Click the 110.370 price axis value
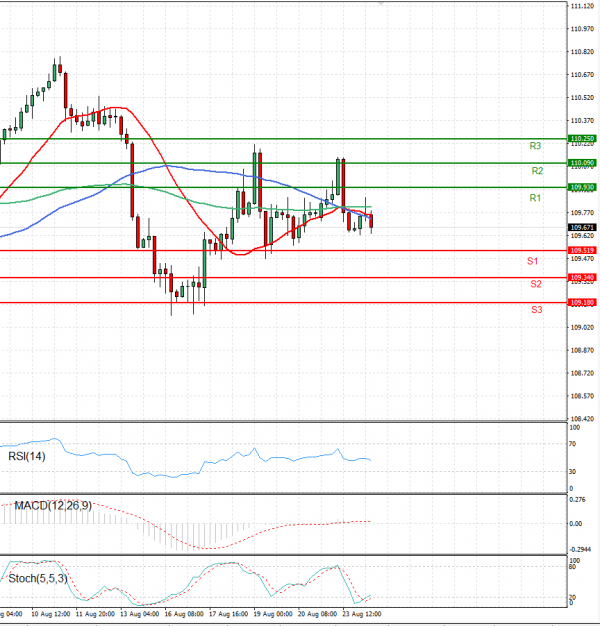 tap(582, 121)
